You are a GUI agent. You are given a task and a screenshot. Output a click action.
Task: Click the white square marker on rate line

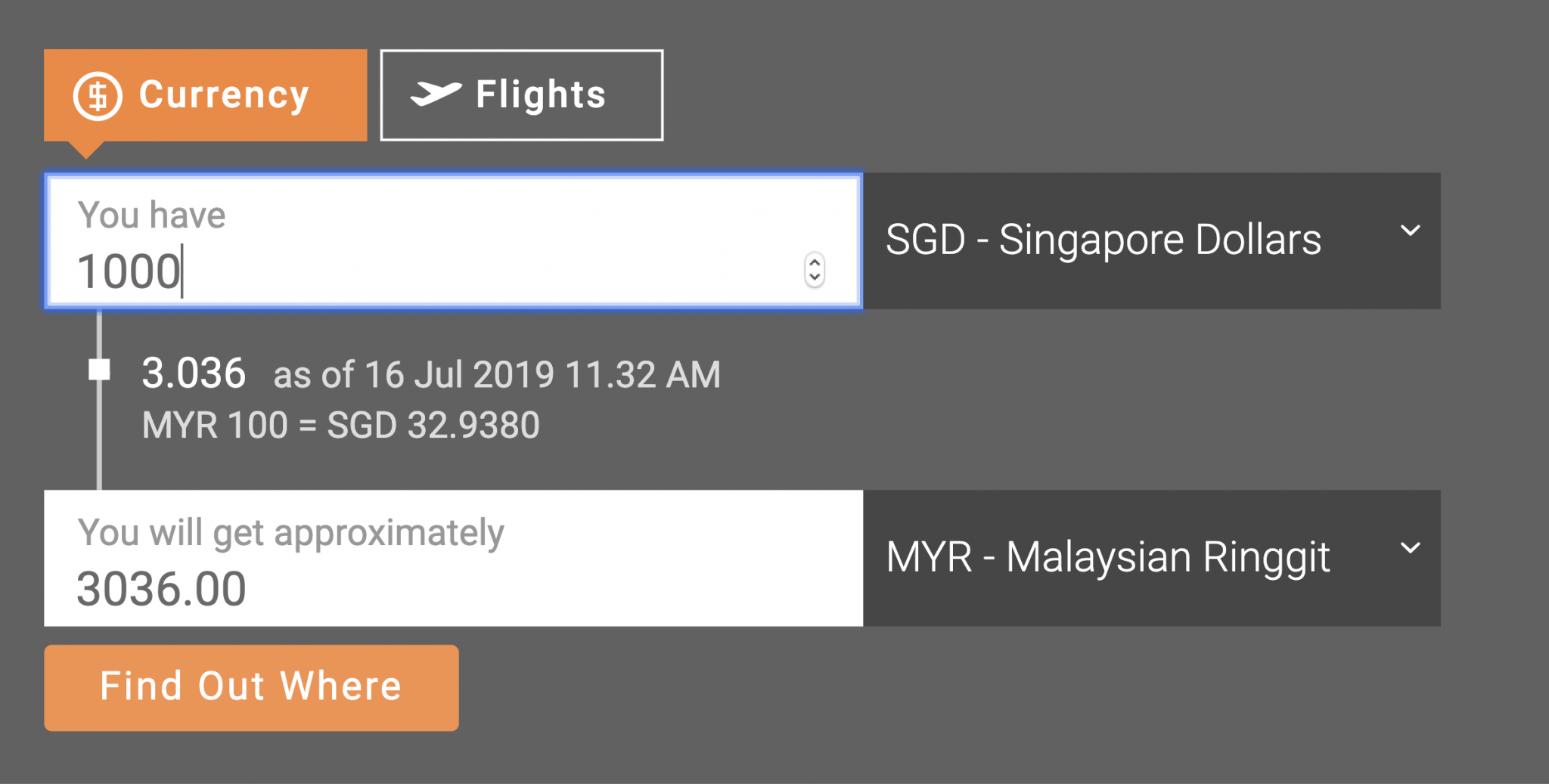tap(99, 370)
